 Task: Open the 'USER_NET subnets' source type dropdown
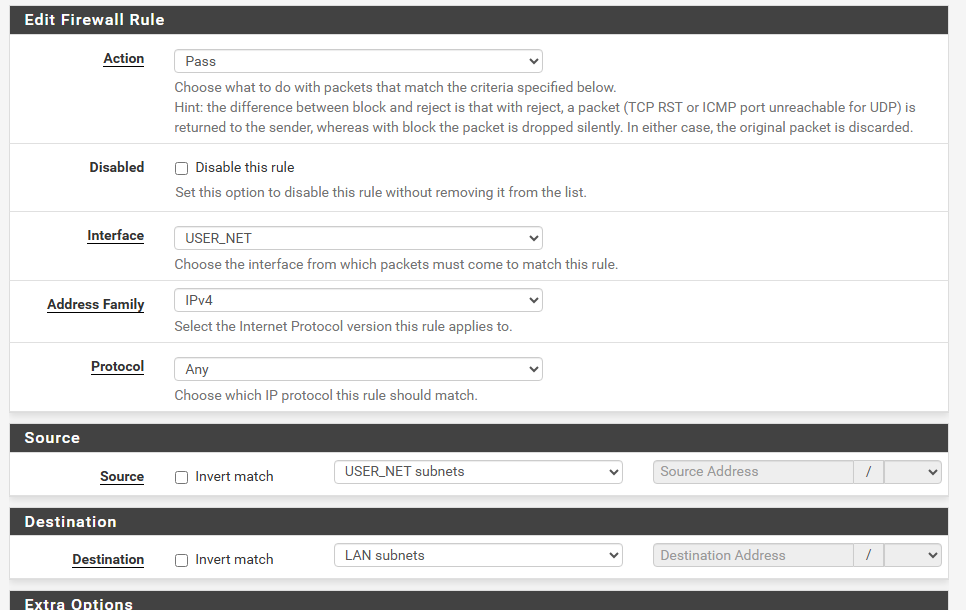[x=477, y=472]
